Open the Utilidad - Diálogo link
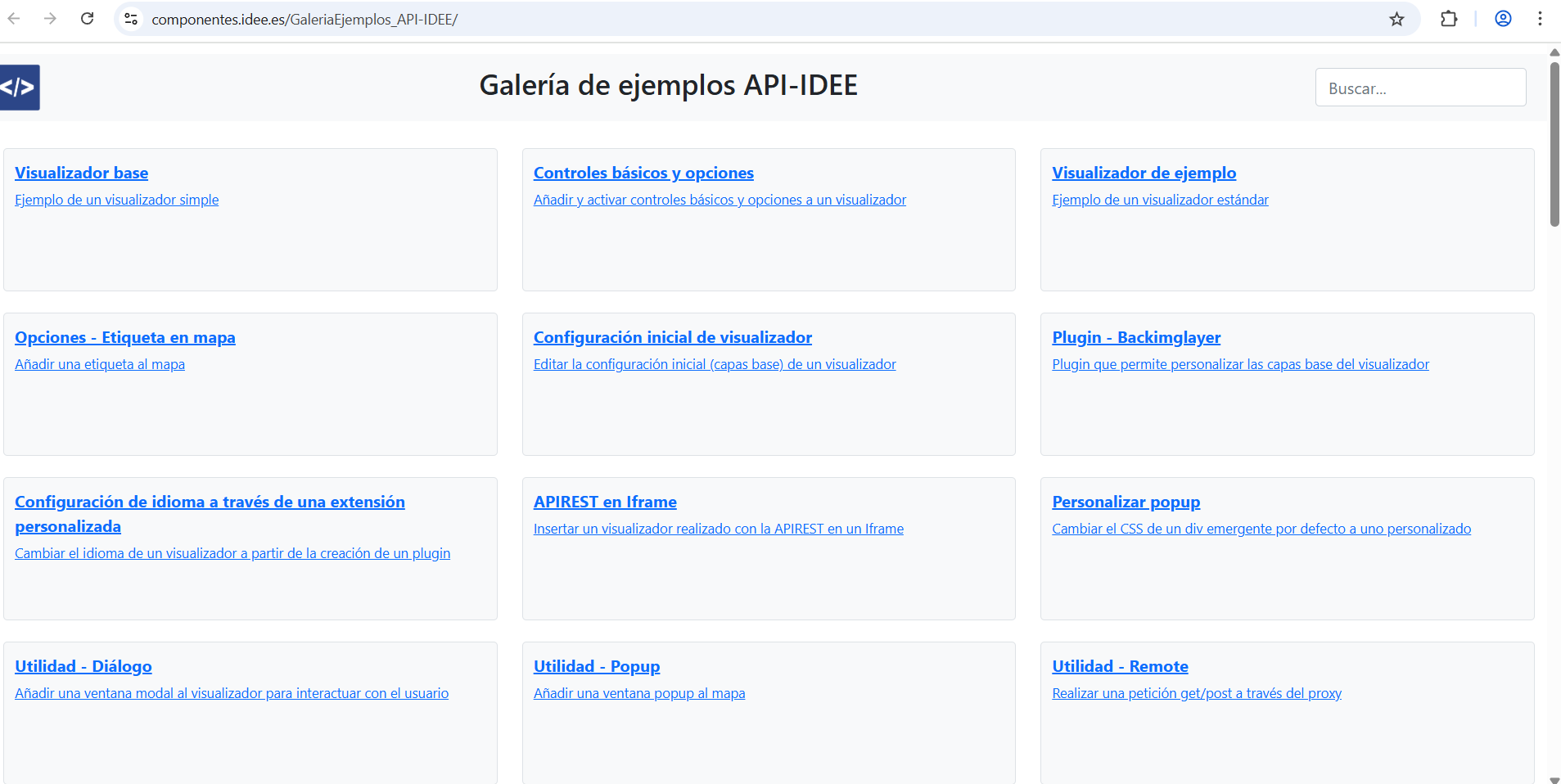Viewport: 1561px width, 784px height. tap(83, 666)
